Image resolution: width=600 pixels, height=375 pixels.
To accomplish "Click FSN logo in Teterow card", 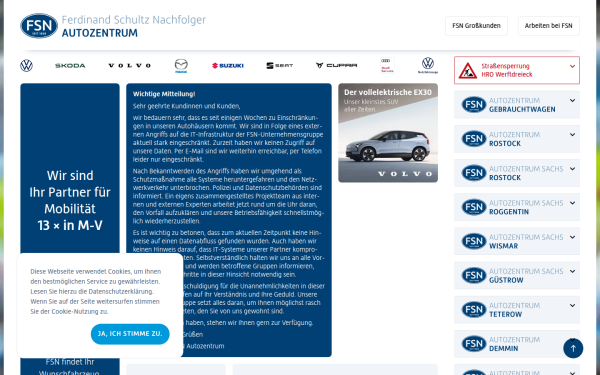I will (x=474, y=310).
